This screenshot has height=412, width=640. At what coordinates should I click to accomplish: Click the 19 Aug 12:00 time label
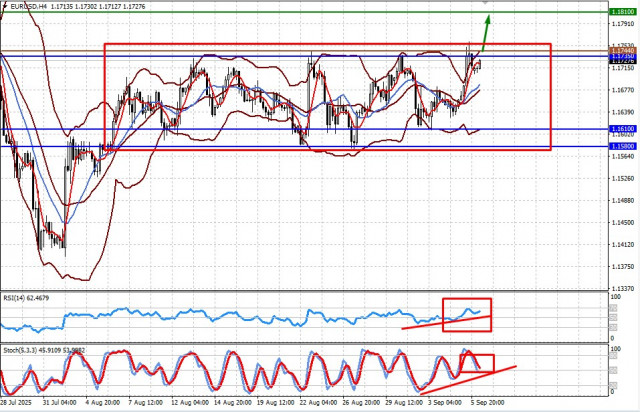pos(276,403)
